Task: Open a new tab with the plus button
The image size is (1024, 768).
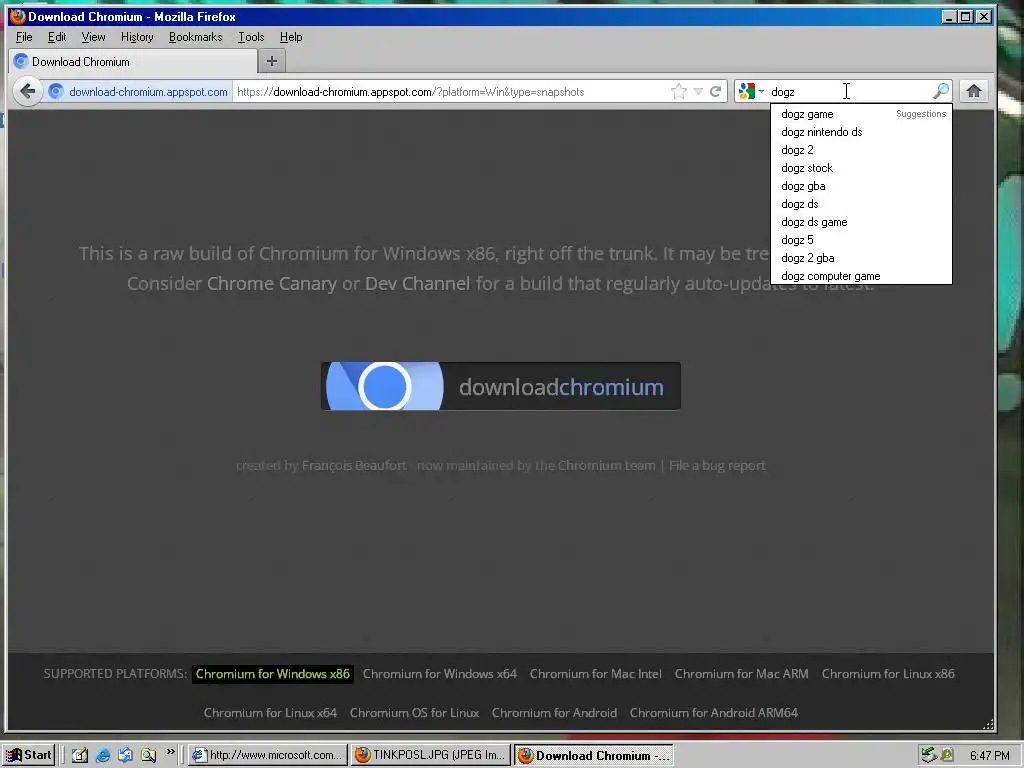Action: tap(272, 61)
